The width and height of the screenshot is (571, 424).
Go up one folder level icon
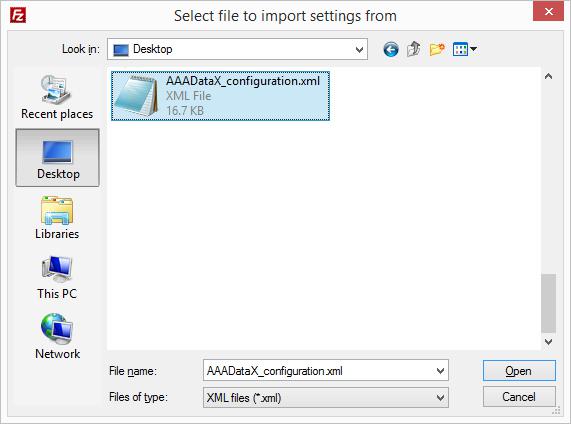click(x=413, y=49)
